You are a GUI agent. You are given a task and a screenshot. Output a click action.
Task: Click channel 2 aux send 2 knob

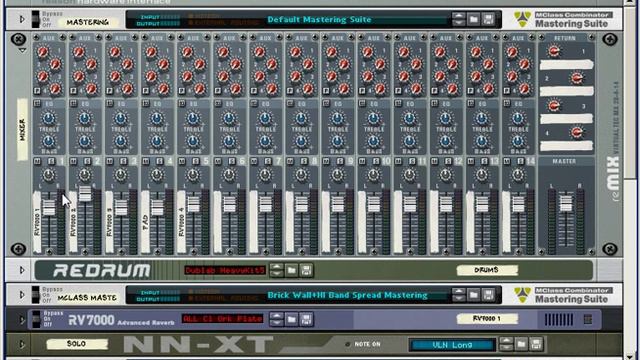[91, 64]
